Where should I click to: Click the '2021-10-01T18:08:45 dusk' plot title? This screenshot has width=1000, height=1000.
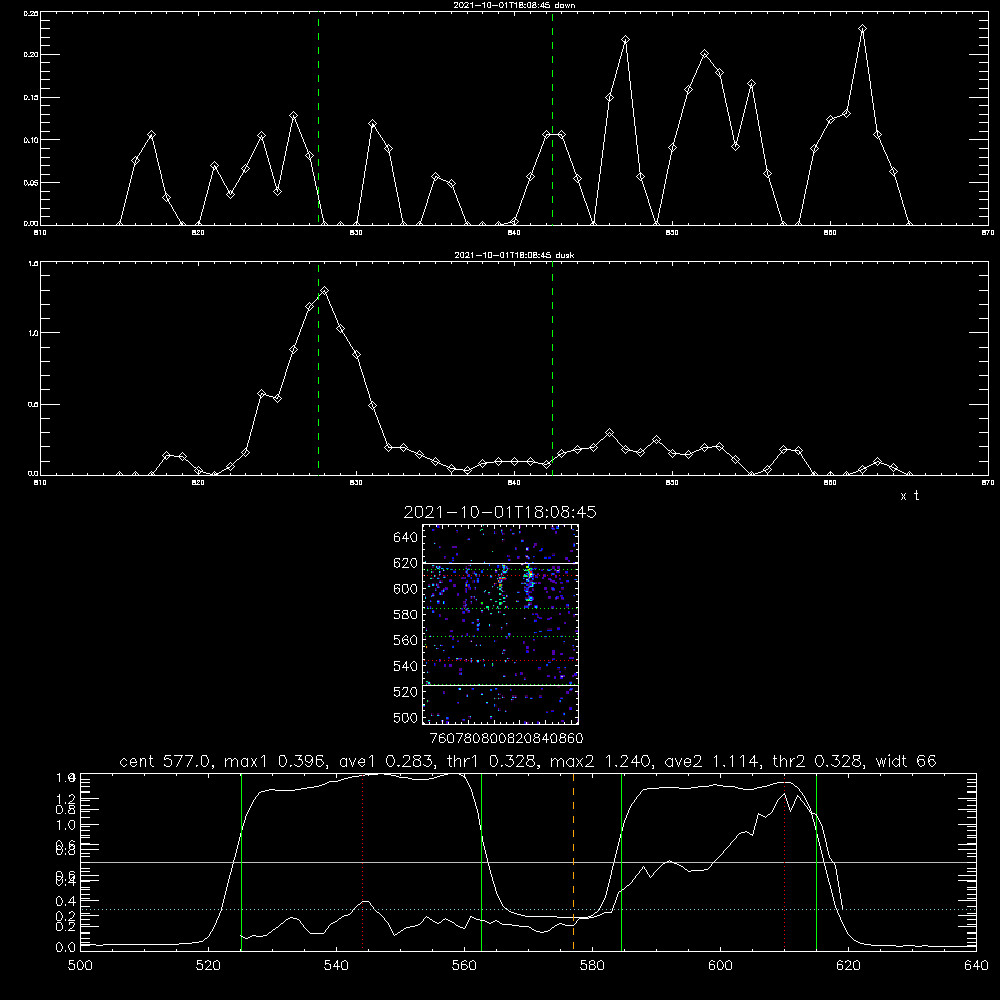514,255
